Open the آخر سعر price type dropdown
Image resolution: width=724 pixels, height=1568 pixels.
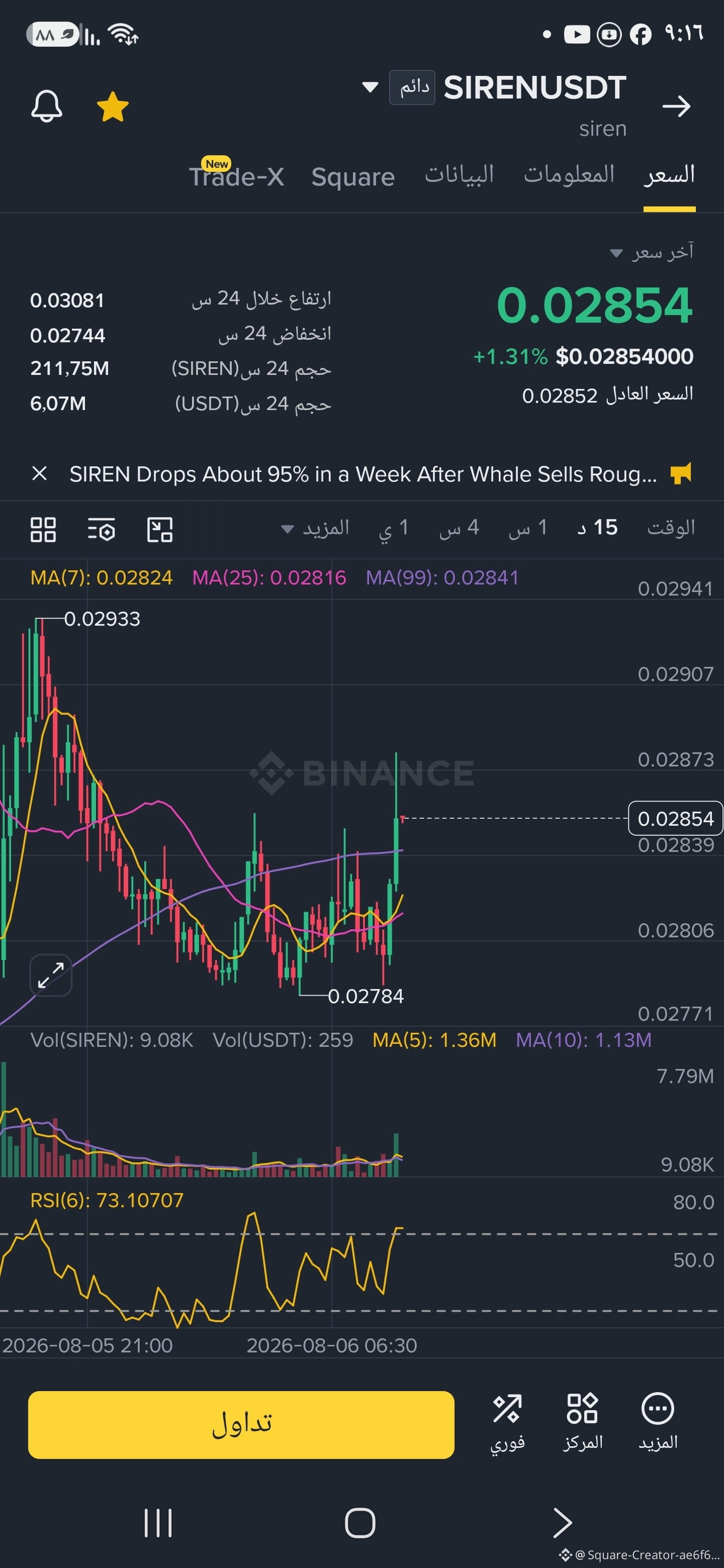tap(652, 252)
